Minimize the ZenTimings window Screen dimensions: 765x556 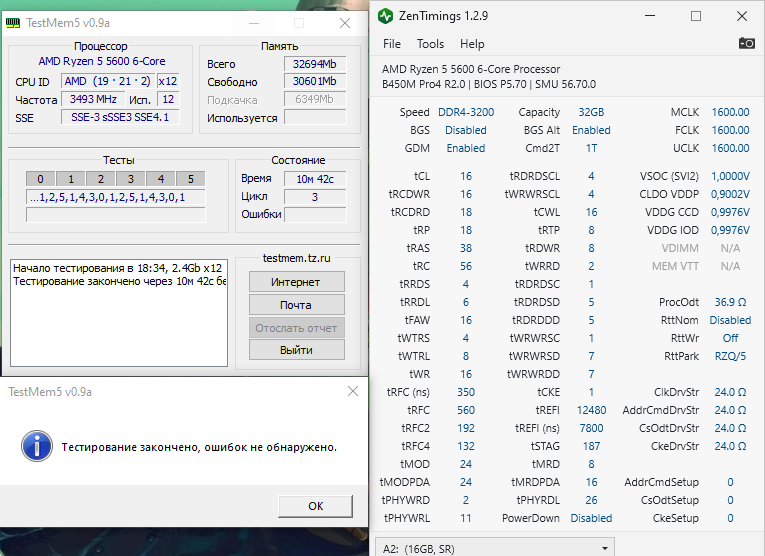pyautogui.click(x=650, y=16)
